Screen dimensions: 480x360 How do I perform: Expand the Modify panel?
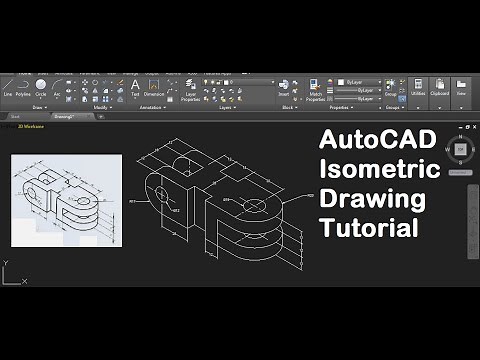tap(103, 107)
